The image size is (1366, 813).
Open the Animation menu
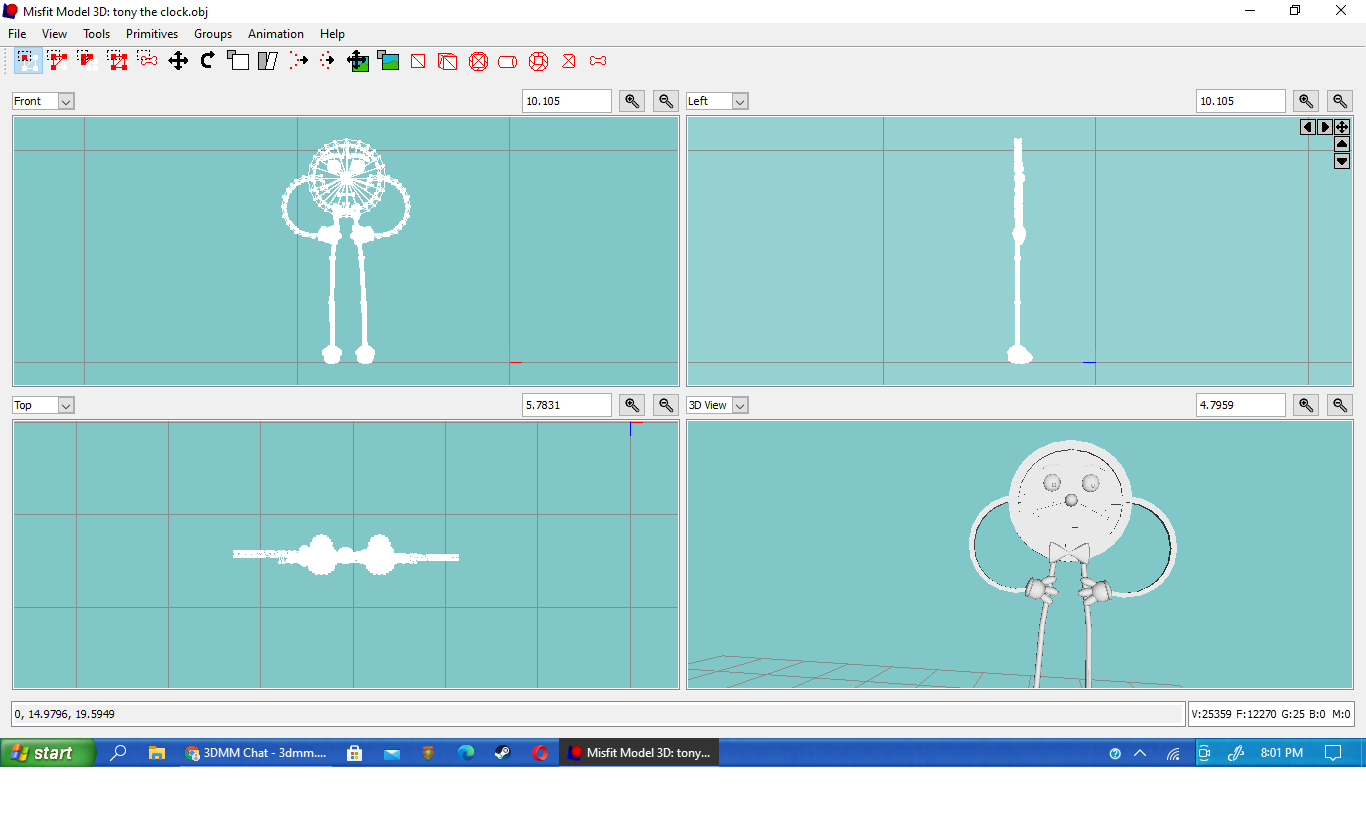click(x=275, y=34)
